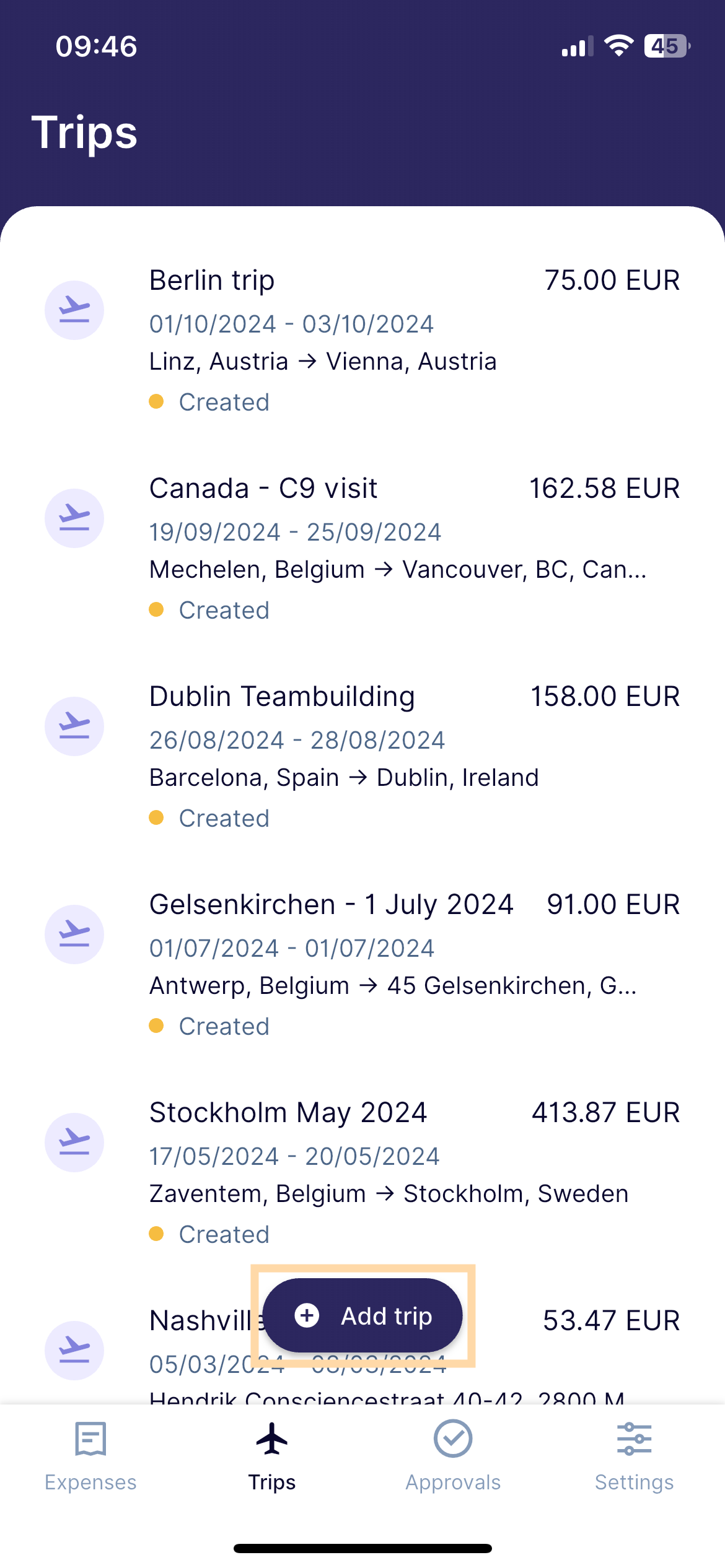Switch to the Approvals tab
The height and width of the screenshot is (1568, 725).
pos(453,1456)
